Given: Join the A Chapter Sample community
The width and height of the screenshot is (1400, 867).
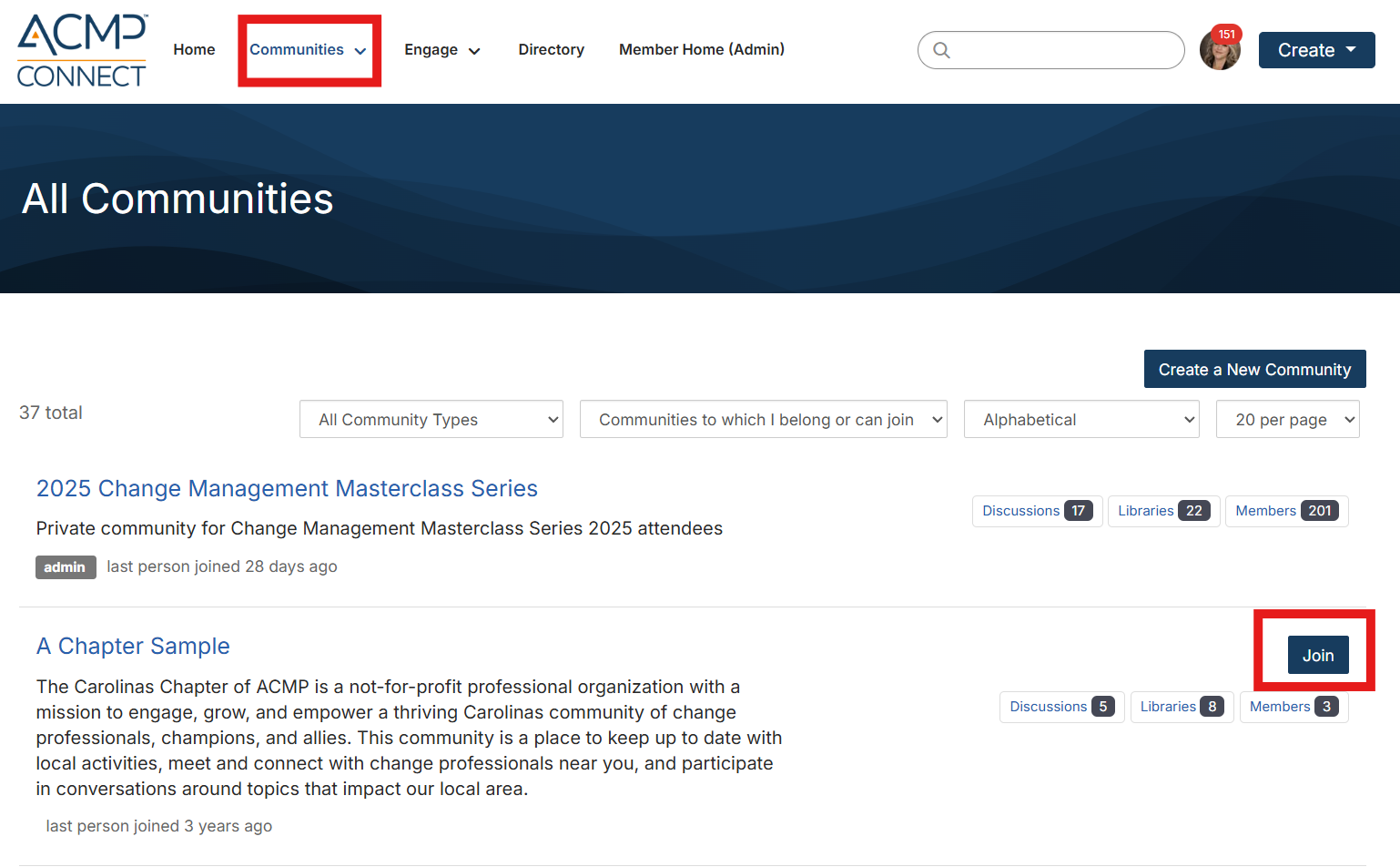Looking at the screenshot, I should (1317, 656).
